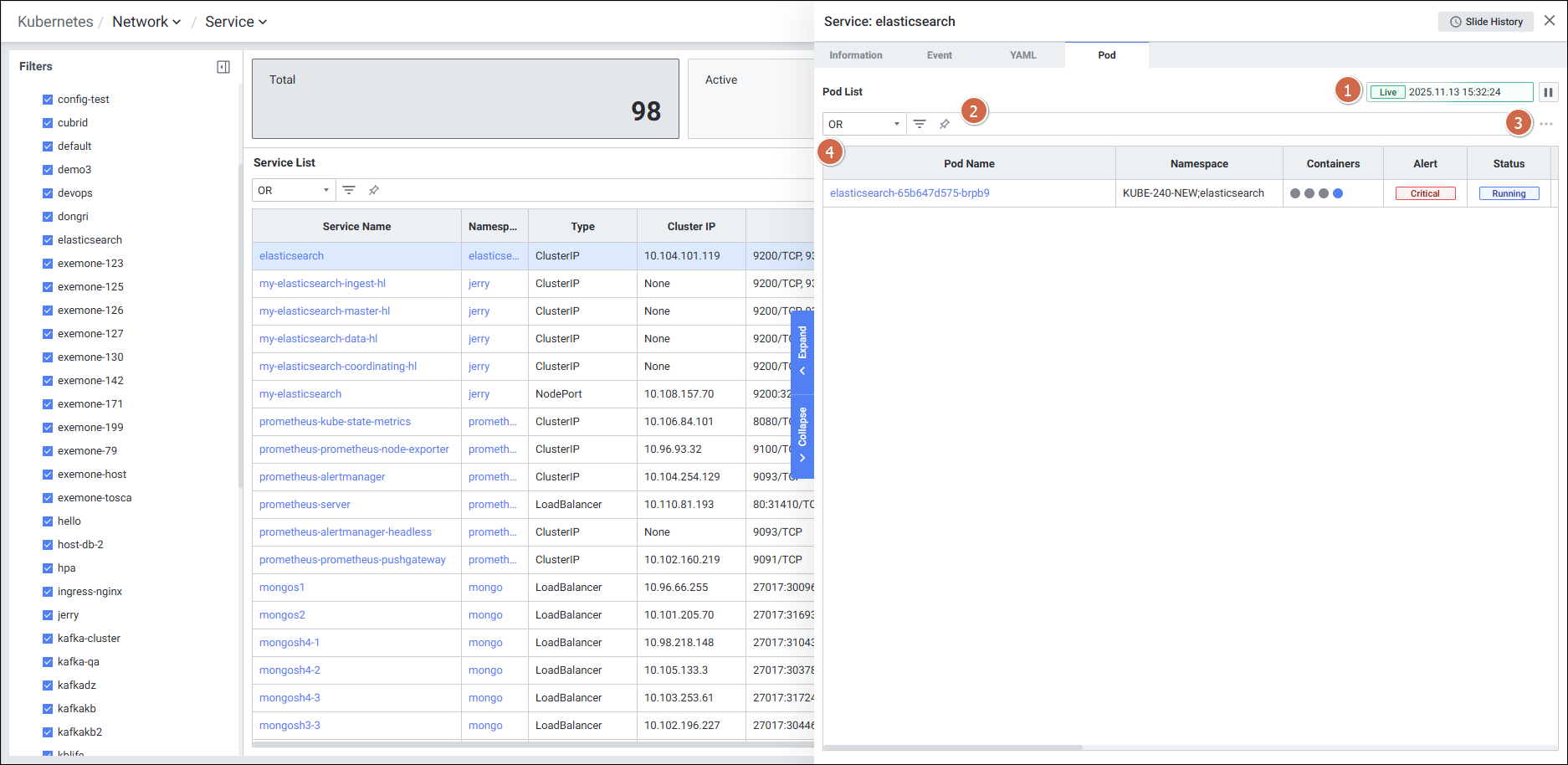Click the Pod List filter input field
The height and width of the screenshot is (765, 1568).
click(x=1230, y=124)
